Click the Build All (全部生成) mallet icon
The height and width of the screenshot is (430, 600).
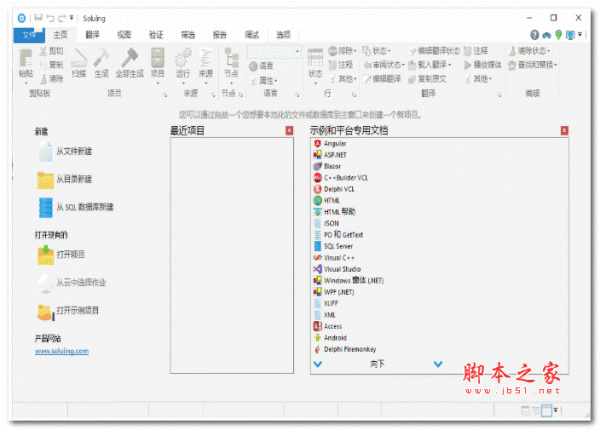tap(130, 57)
